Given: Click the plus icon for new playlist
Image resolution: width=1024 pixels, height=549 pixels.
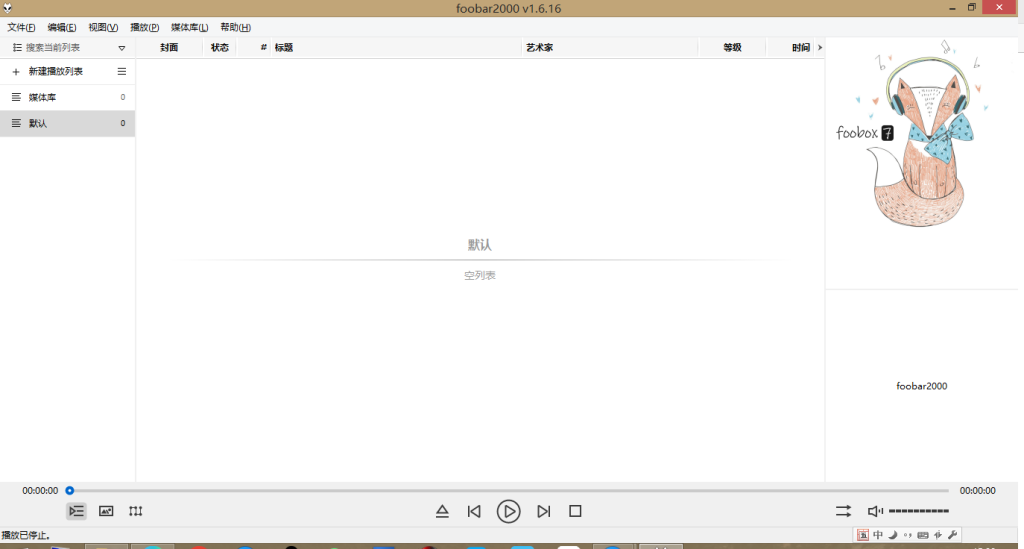Looking at the screenshot, I should pyautogui.click(x=16, y=72).
